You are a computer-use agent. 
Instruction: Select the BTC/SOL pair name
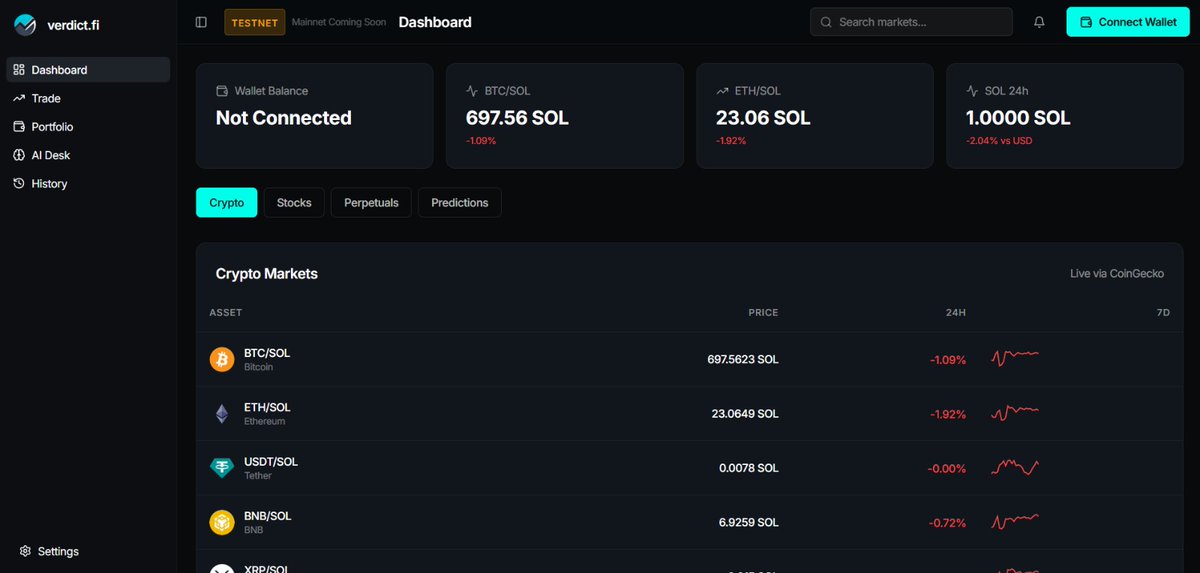267,353
